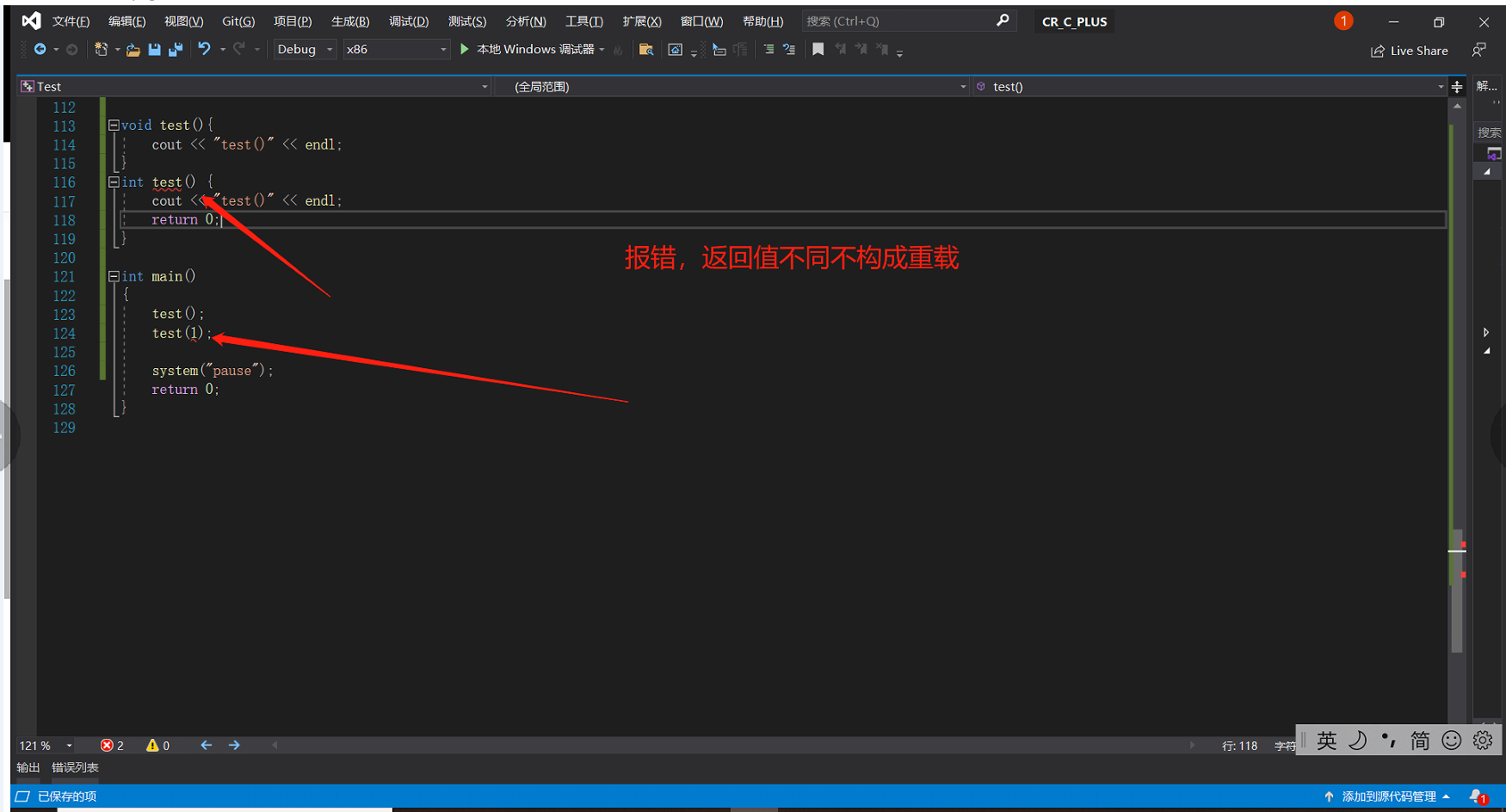Image resolution: width=1506 pixels, height=812 pixels.
Task: Open the Git(G) menu
Action: tap(238, 22)
